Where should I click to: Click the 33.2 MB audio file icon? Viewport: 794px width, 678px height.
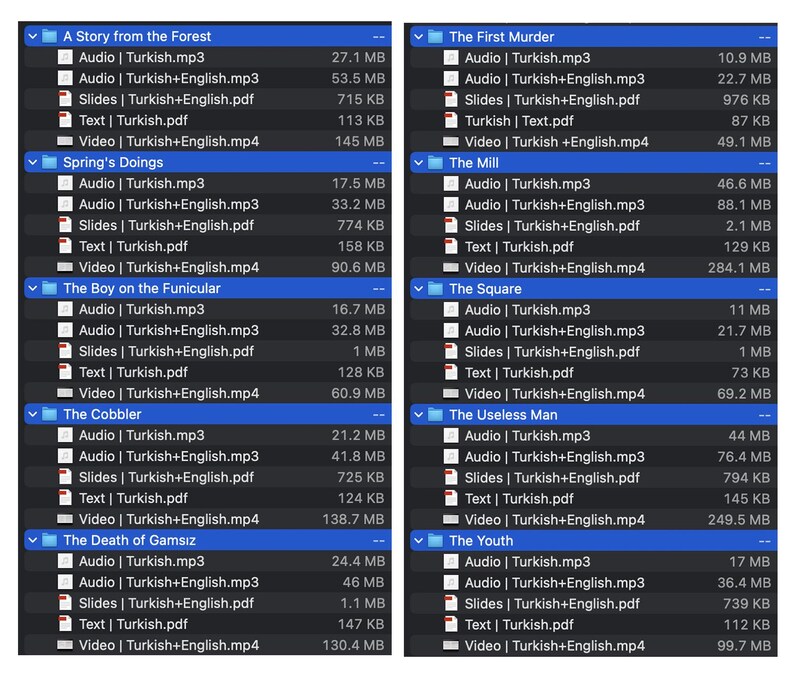point(65,205)
